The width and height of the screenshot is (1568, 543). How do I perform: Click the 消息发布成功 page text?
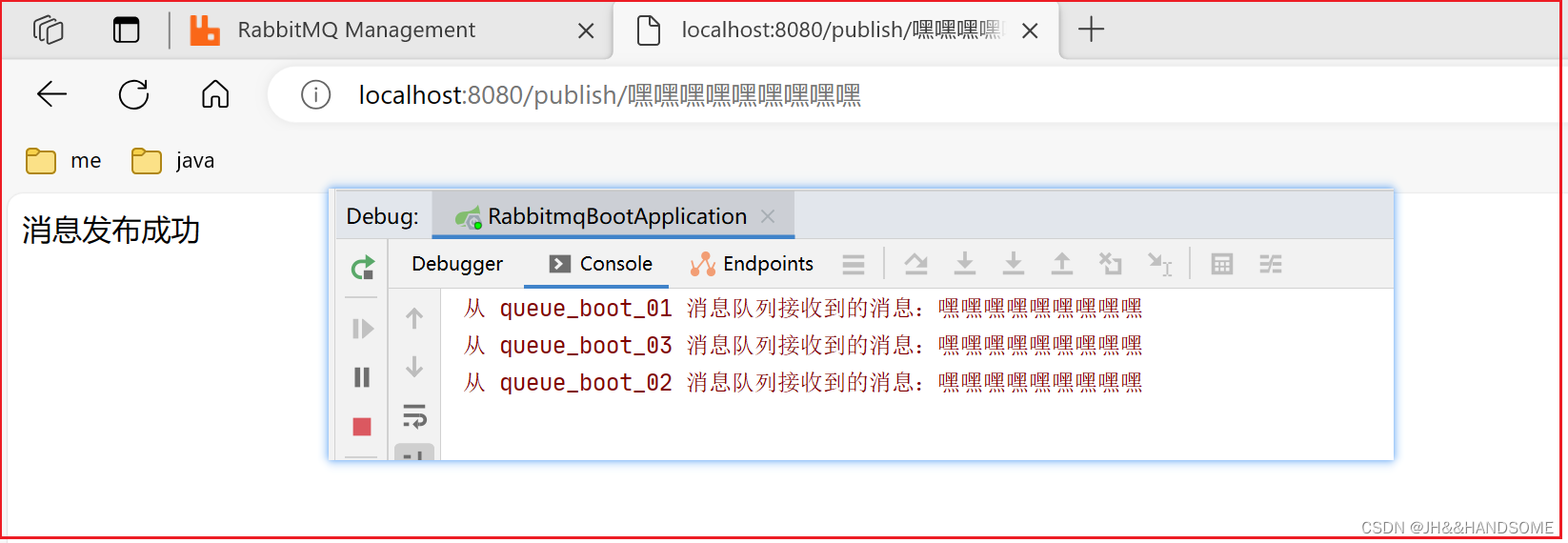click(111, 231)
